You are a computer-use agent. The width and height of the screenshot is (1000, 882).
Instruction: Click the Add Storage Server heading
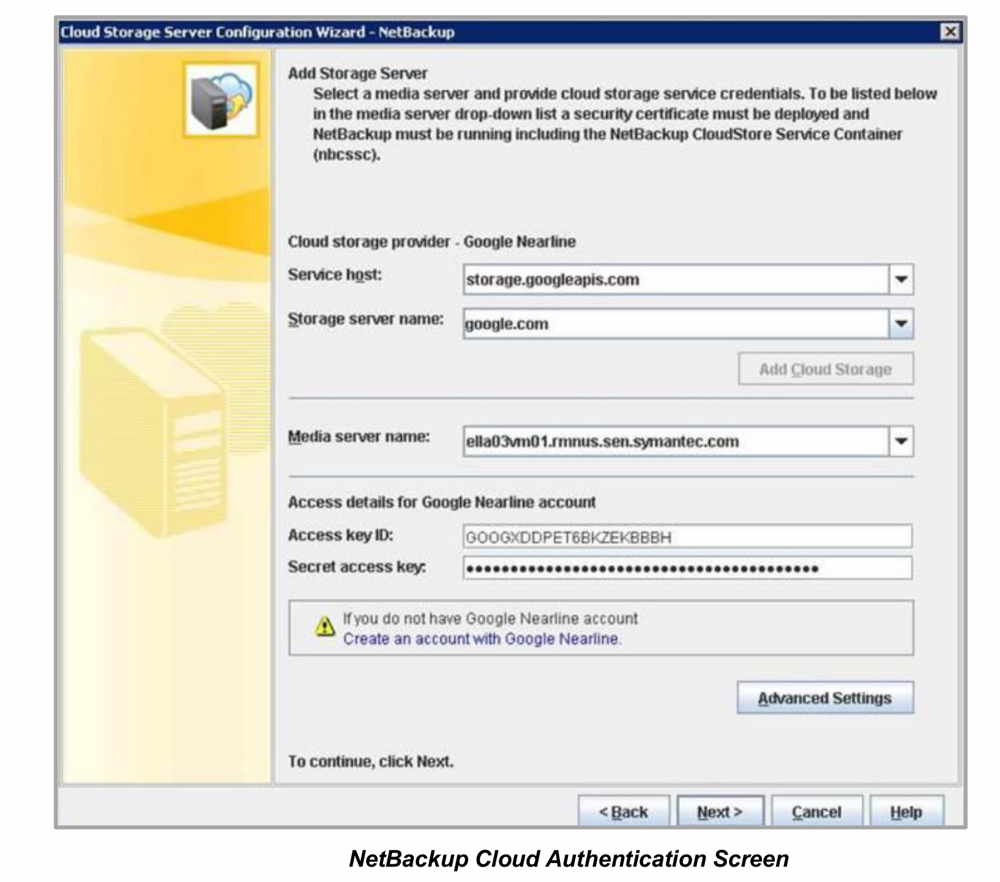[357, 73]
